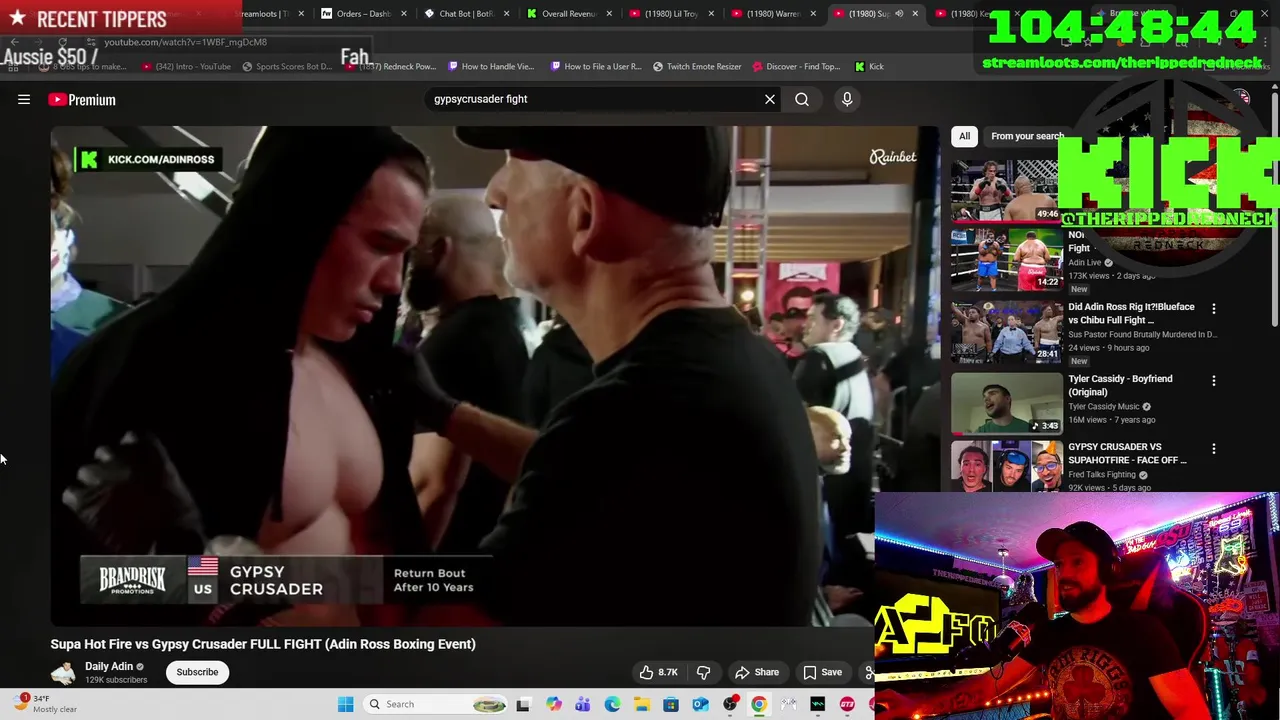Select the From your search chip
Image resolution: width=1280 pixels, height=720 pixels.
[1027, 136]
